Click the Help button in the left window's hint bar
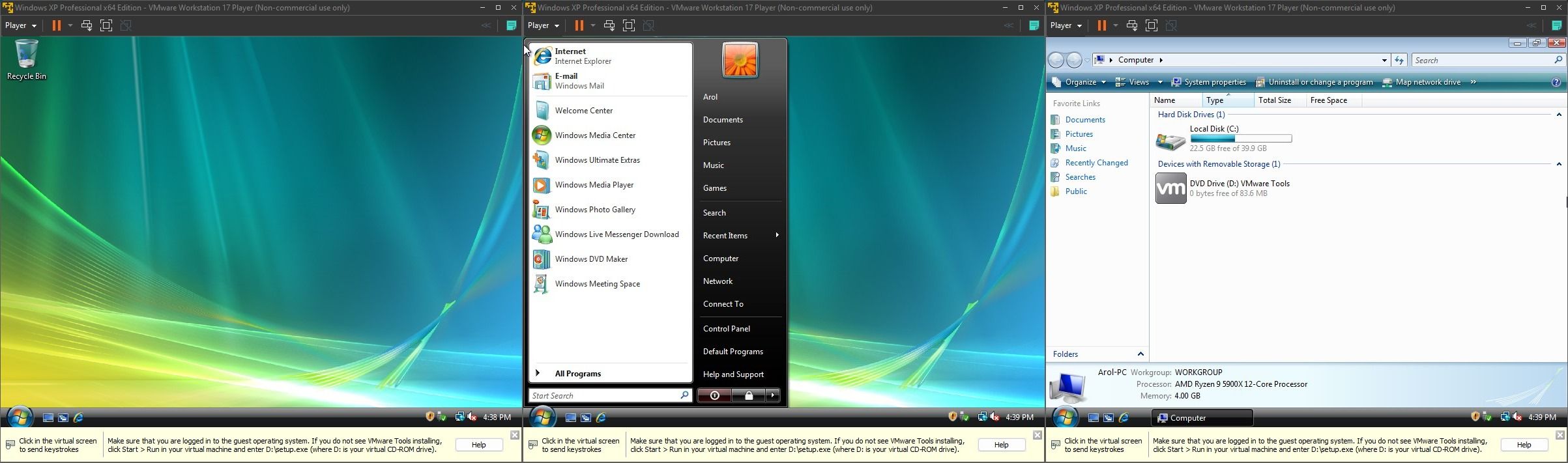 [479, 445]
